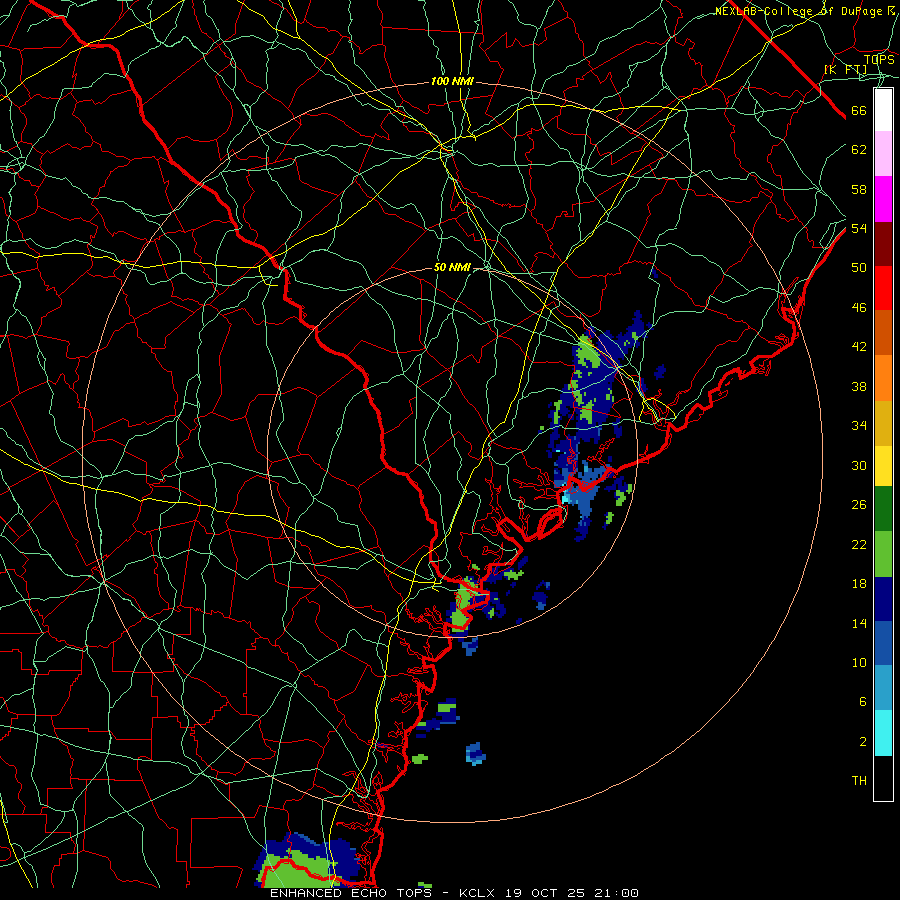Click the navy blue legend swatch
The image size is (900, 900).
[x=883, y=599]
